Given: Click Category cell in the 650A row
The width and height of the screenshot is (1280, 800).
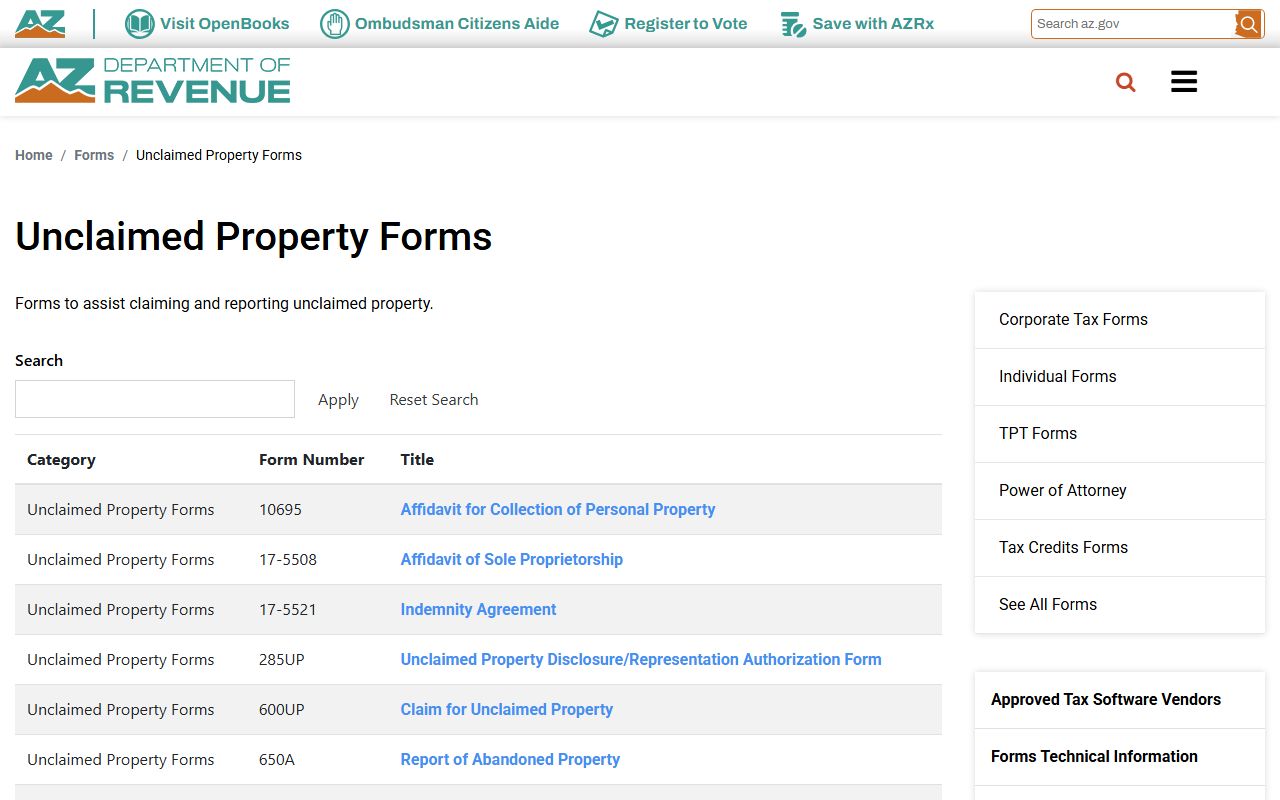Looking at the screenshot, I should pyautogui.click(x=121, y=759).
